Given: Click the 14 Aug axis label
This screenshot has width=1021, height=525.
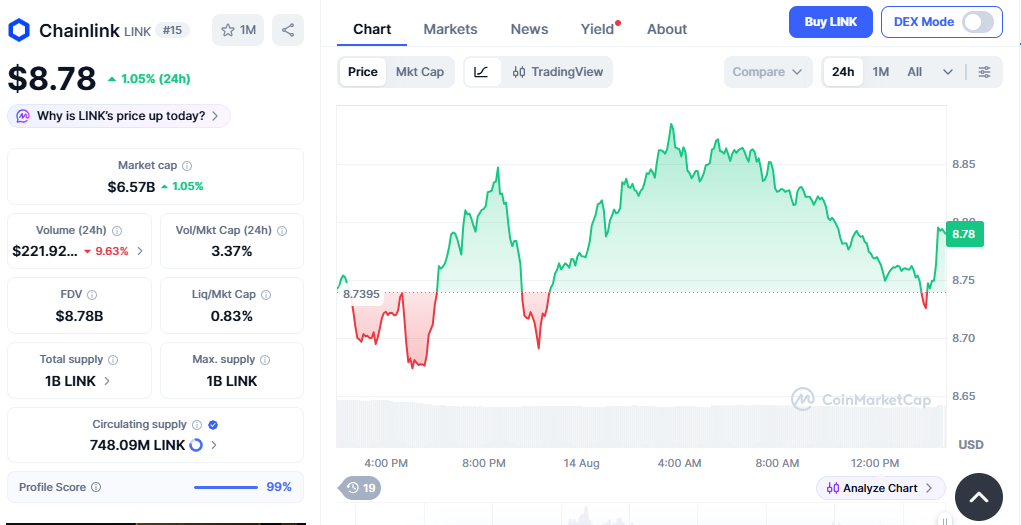Looking at the screenshot, I should click(x=581, y=464).
